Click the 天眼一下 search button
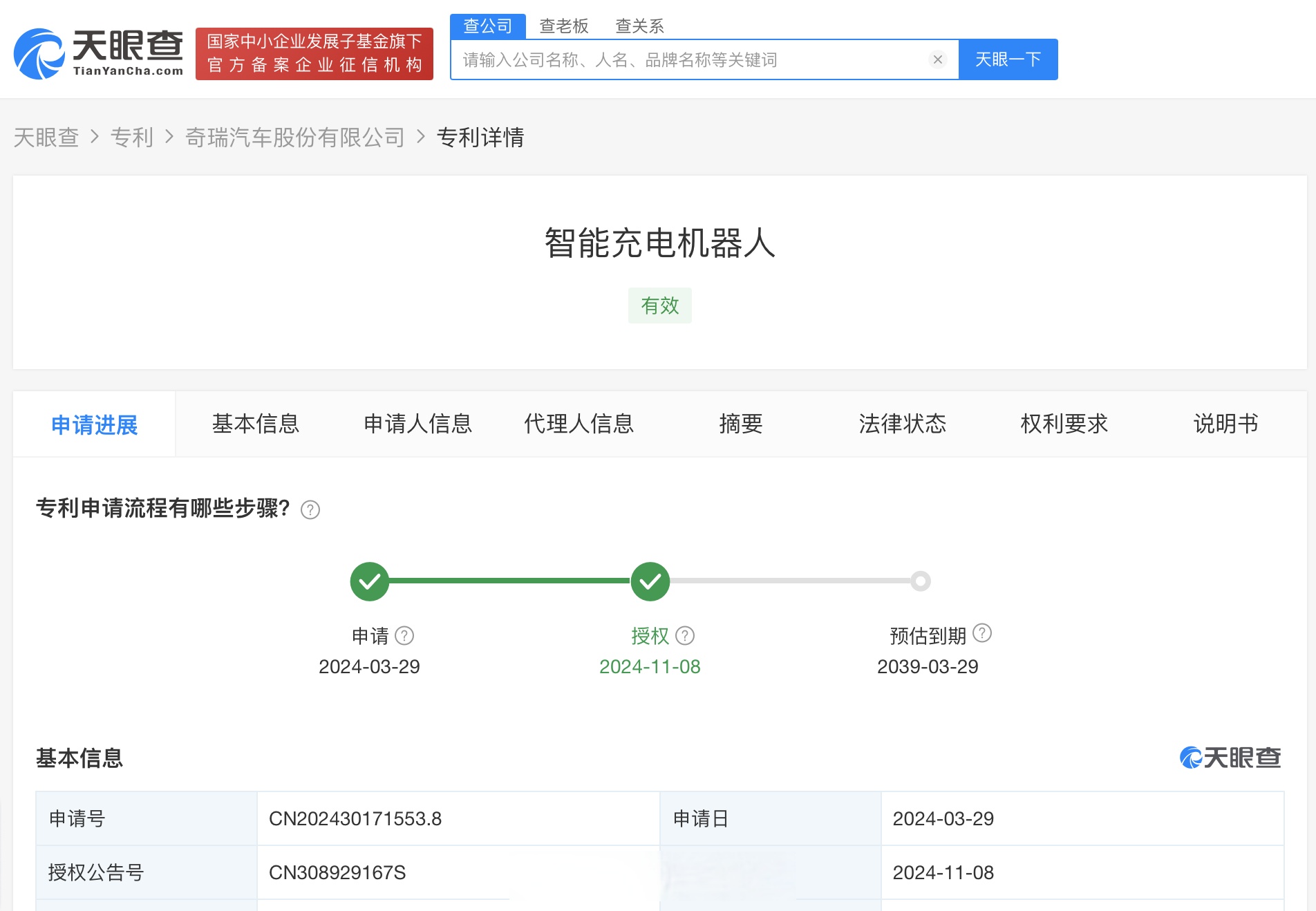1316x911 pixels. pyautogui.click(x=1008, y=59)
